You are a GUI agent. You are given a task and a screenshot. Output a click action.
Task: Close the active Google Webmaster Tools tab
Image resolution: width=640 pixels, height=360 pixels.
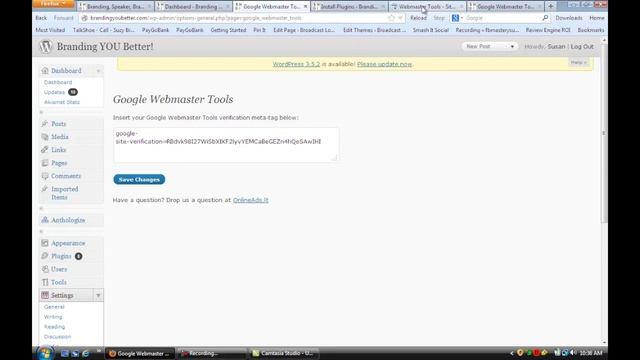tap(305, 7)
